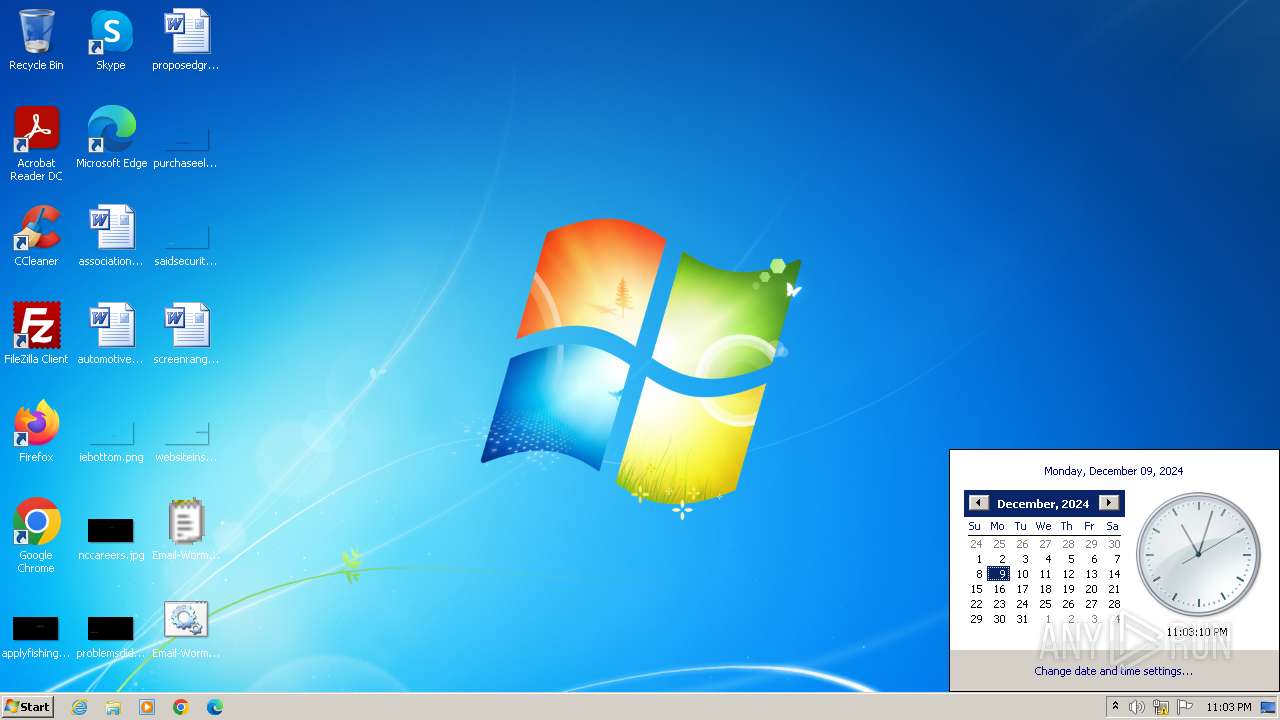Viewport: 1280px width, 720px height.
Task: Click the 11:03 PM taskbar clock
Action: pyautogui.click(x=1228, y=707)
